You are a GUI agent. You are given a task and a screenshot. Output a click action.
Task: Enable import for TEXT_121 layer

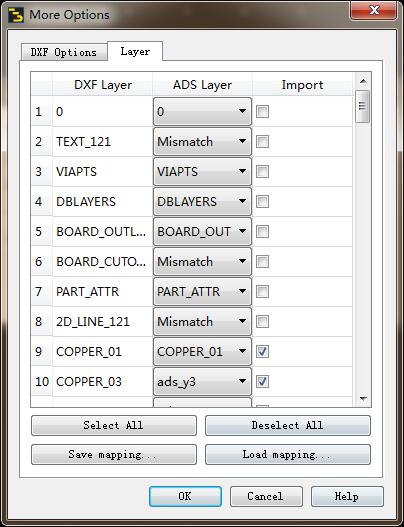pyautogui.click(x=262, y=142)
